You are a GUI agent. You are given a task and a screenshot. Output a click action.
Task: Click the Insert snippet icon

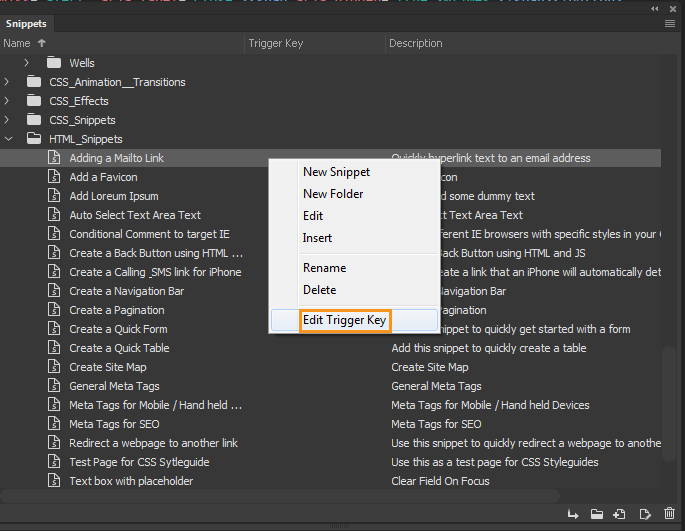[x=573, y=514]
